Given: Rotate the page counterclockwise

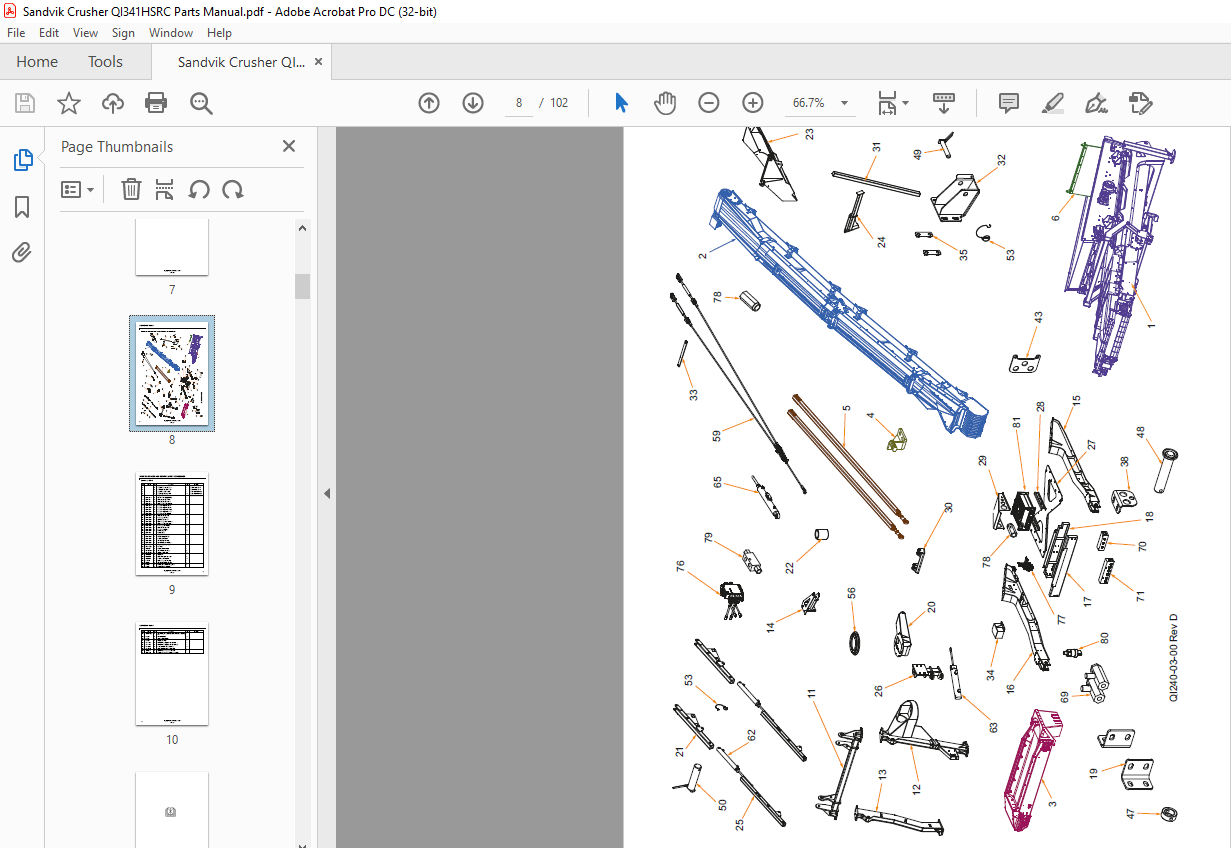Looking at the screenshot, I should pos(199,189).
